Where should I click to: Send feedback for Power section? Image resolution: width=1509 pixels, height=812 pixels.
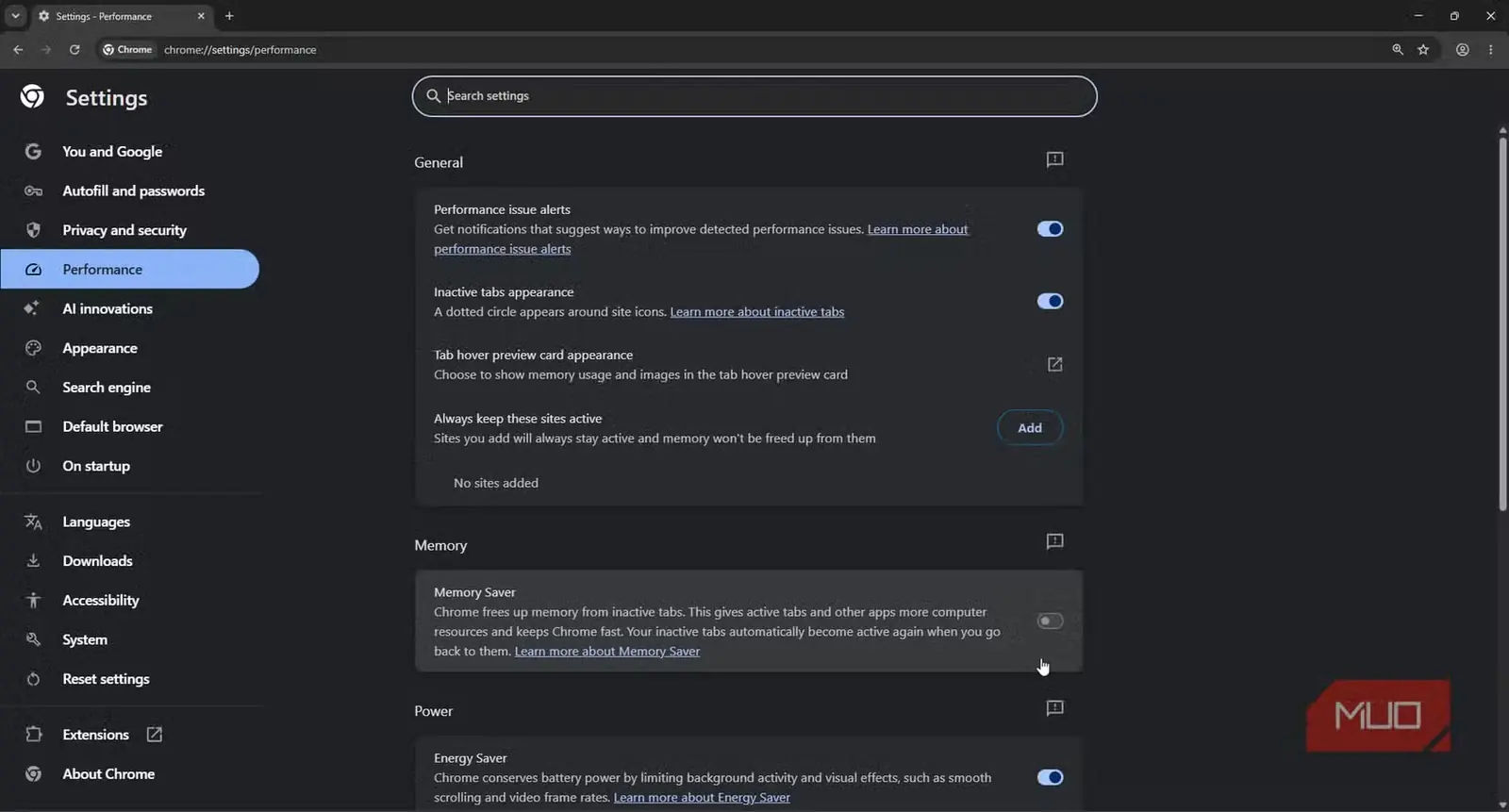tap(1055, 708)
